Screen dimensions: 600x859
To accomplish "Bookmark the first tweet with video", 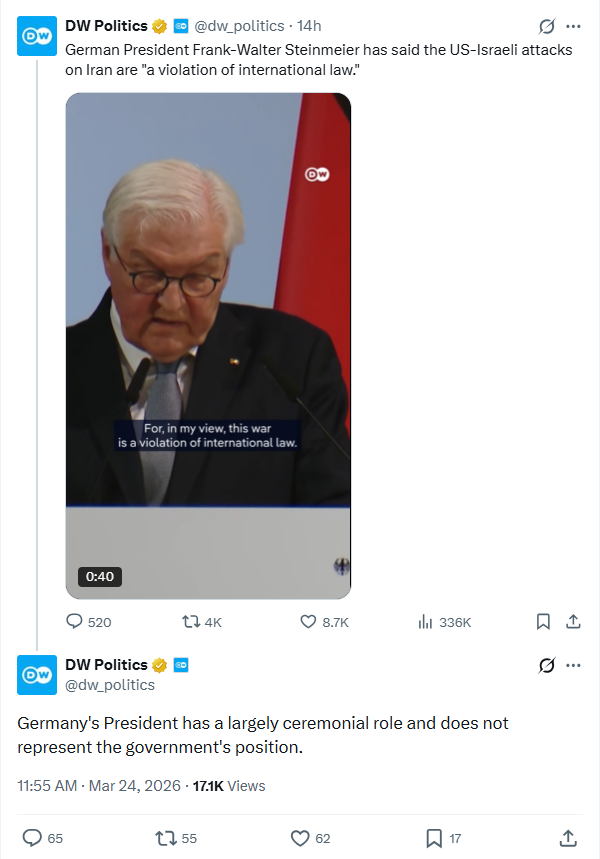I will click(543, 621).
